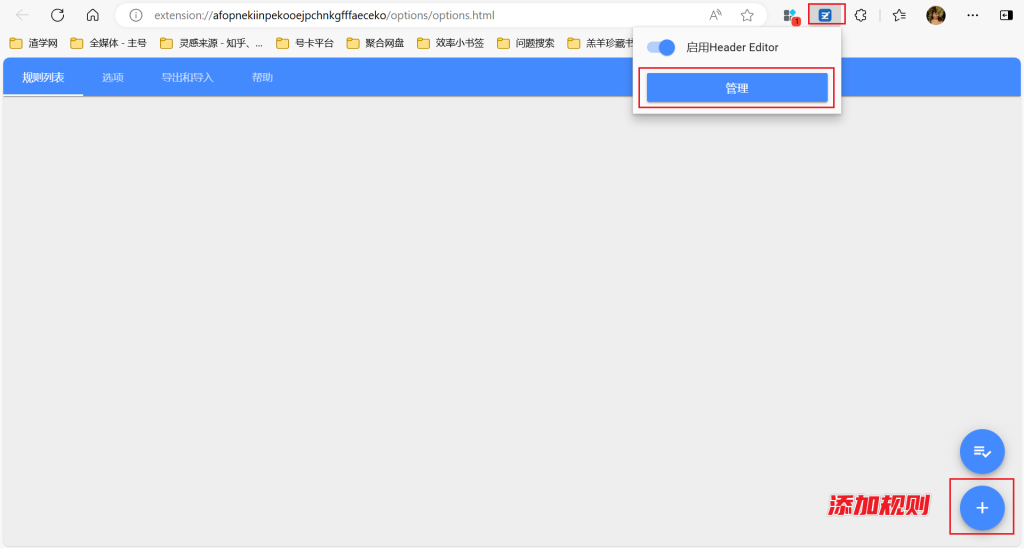Open the Favorites list icon
This screenshot has height=548, width=1024.
(x=899, y=15)
